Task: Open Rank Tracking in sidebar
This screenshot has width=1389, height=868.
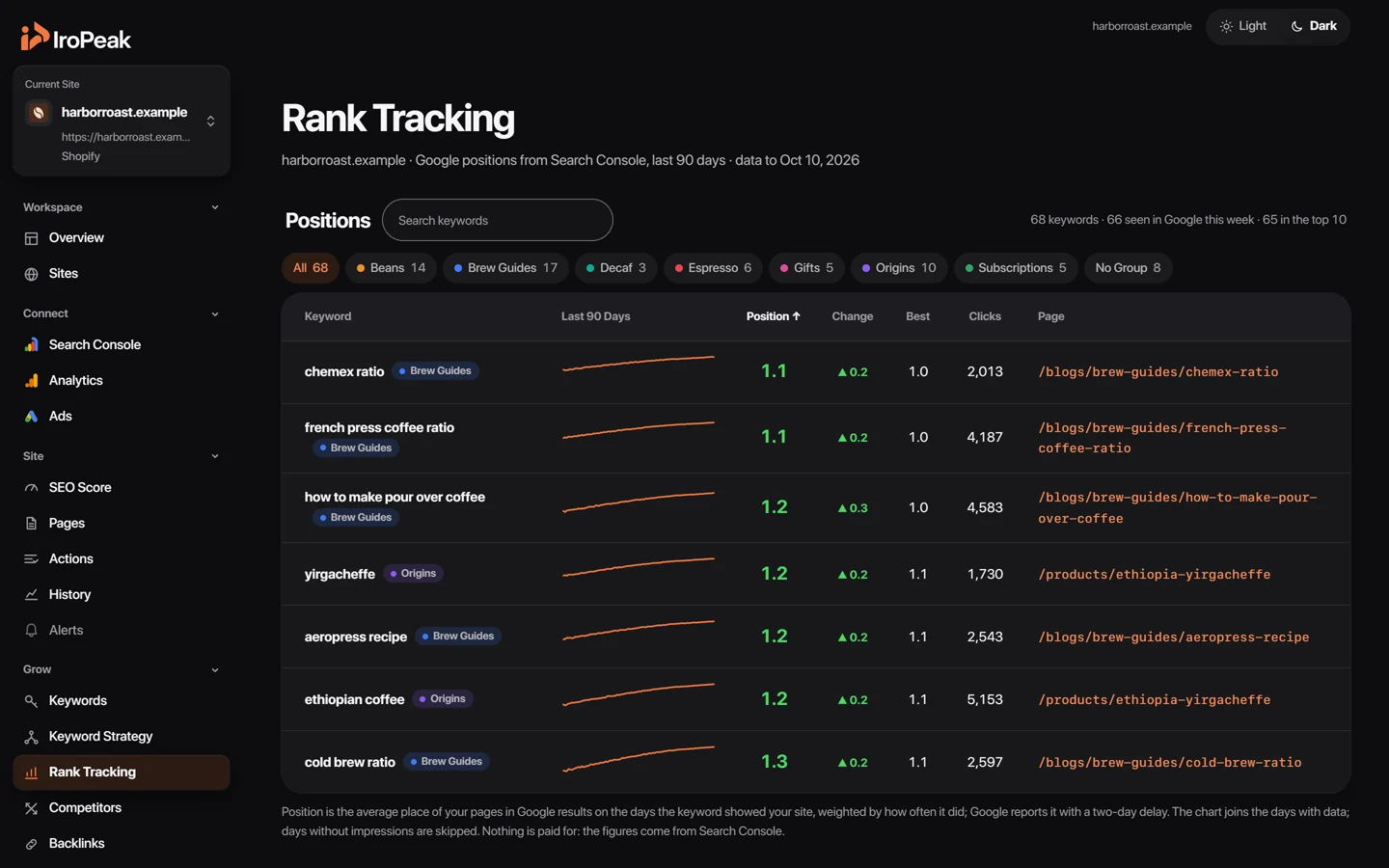Action: coord(122,773)
